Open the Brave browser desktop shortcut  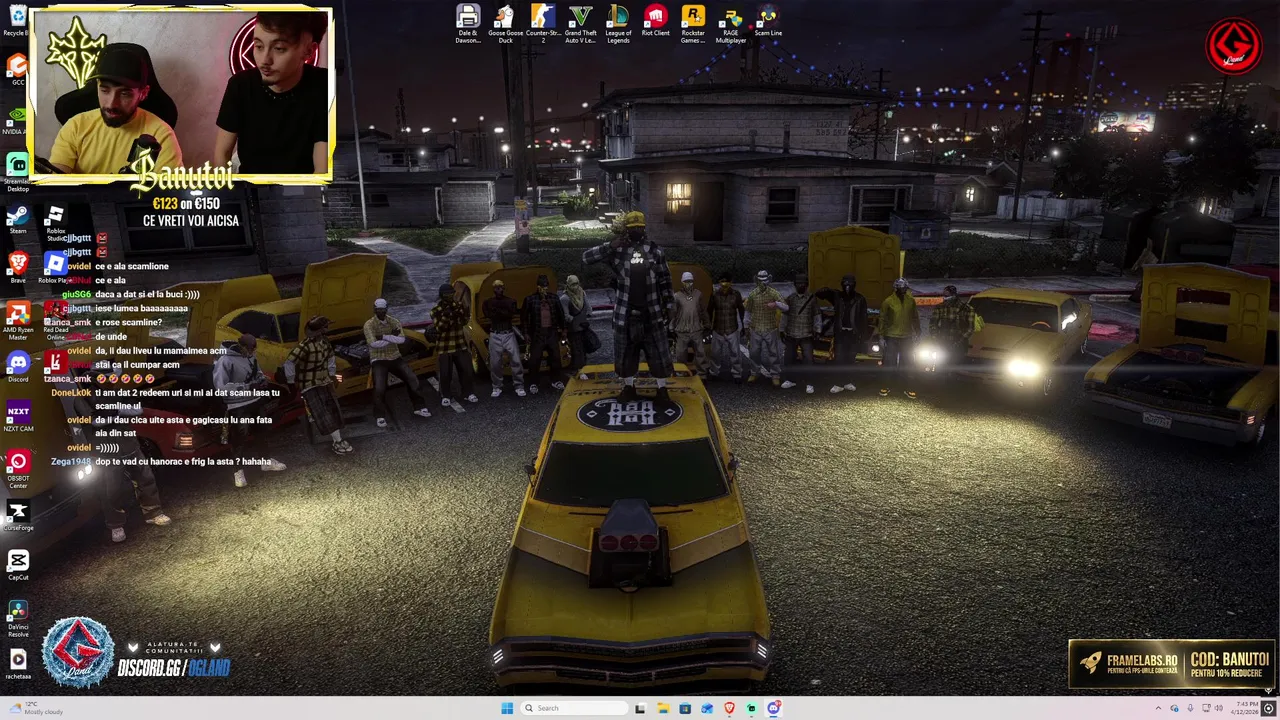[17, 266]
